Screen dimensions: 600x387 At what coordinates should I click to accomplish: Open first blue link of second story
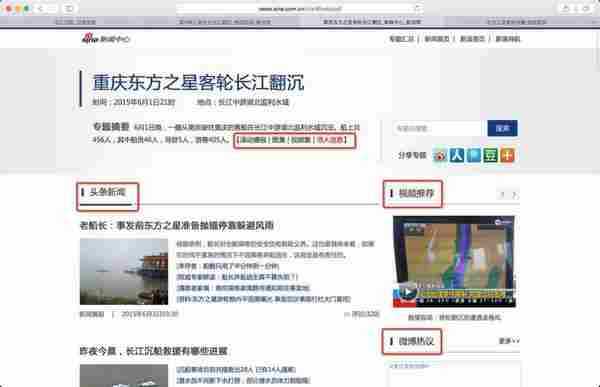point(236,369)
